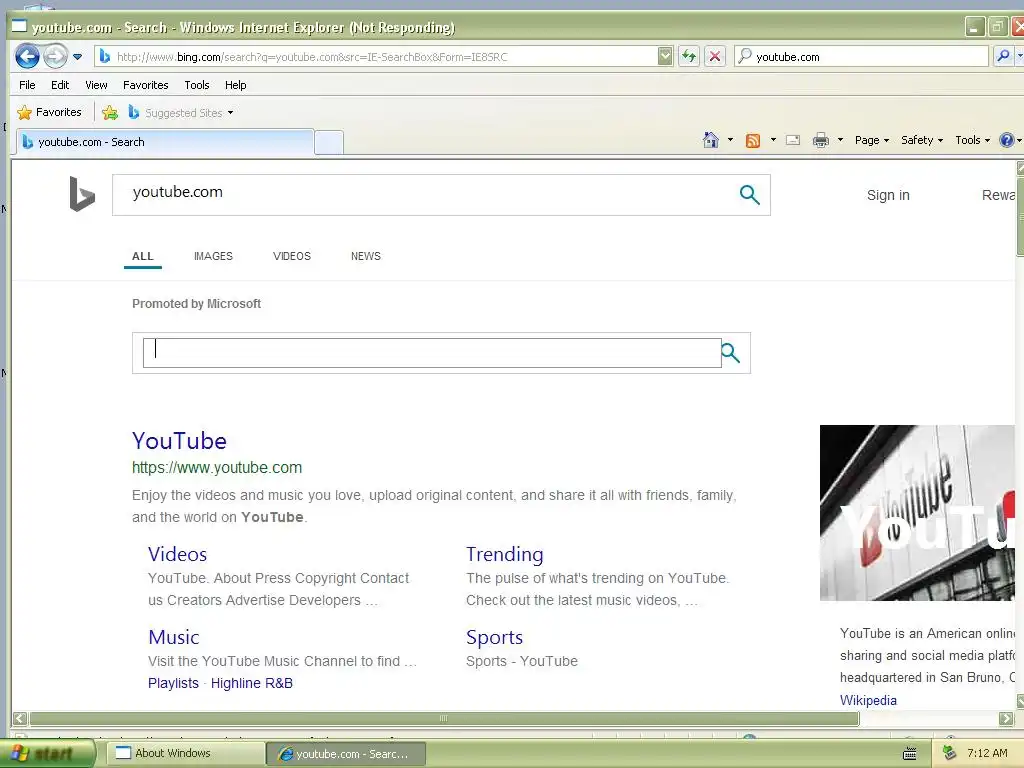Open the https://www.youtube.com URL link
Image resolution: width=1024 pixels, height=768 pixels.
[x=217, y=468]
